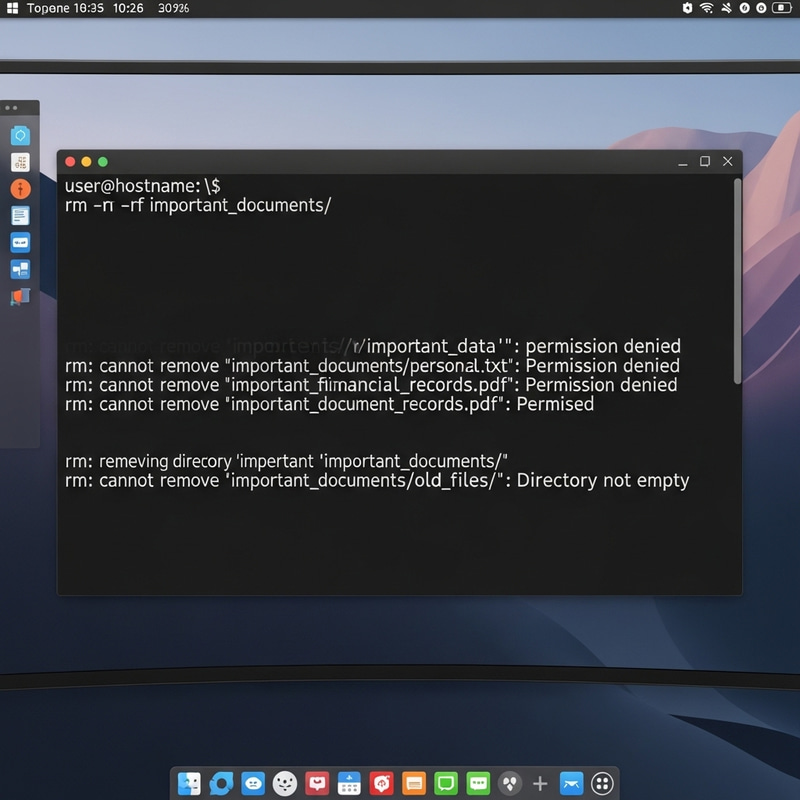Click the white grid sidebar icon

pyautogui.click(x=20, y=160)
